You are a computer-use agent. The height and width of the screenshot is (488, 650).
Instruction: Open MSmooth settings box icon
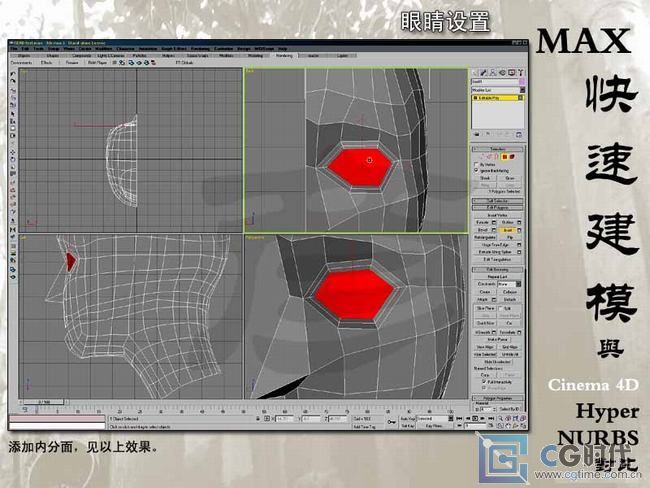pyautogui.click(x=494, y=332)
